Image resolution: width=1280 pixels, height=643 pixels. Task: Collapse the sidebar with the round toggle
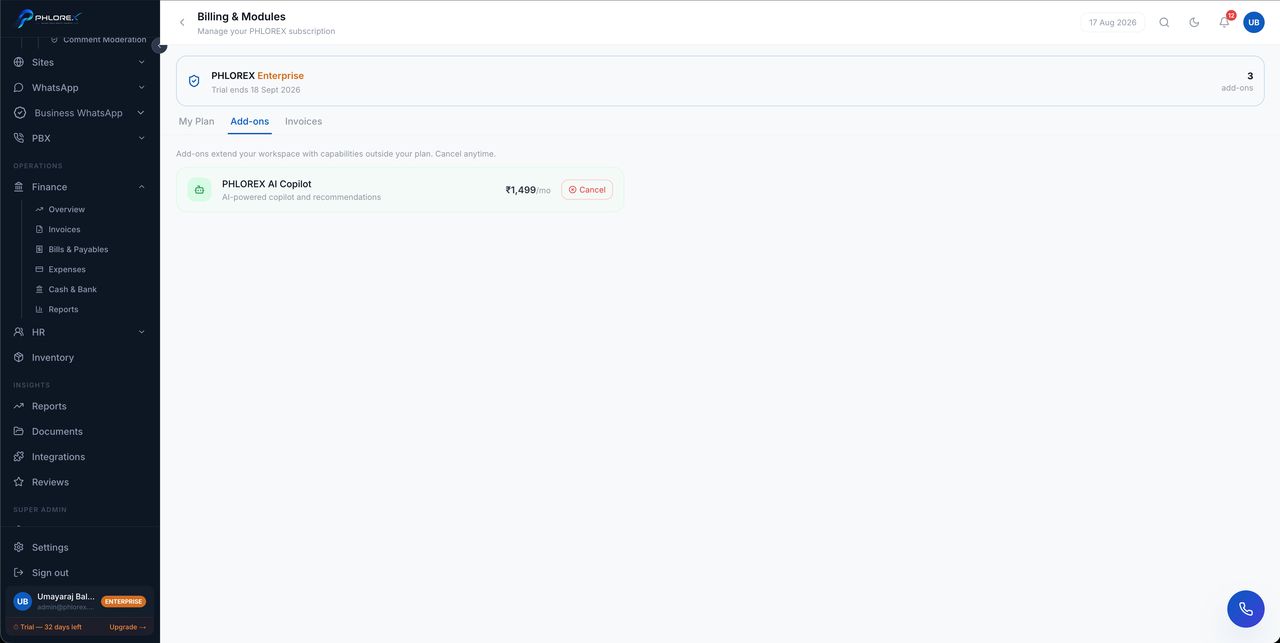coord(159,46)
